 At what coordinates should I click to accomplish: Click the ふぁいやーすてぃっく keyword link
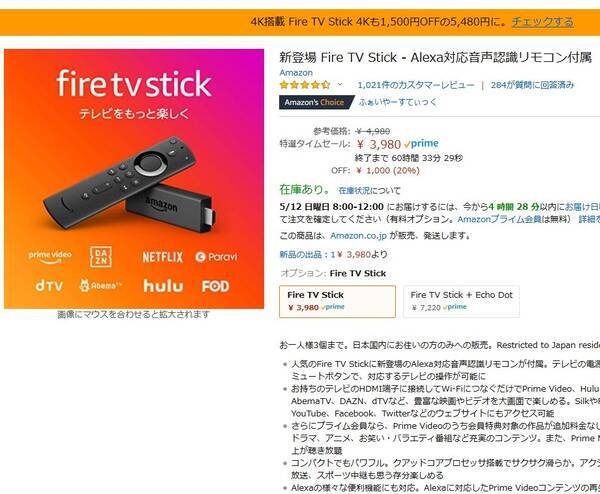[x=398, y=102]
